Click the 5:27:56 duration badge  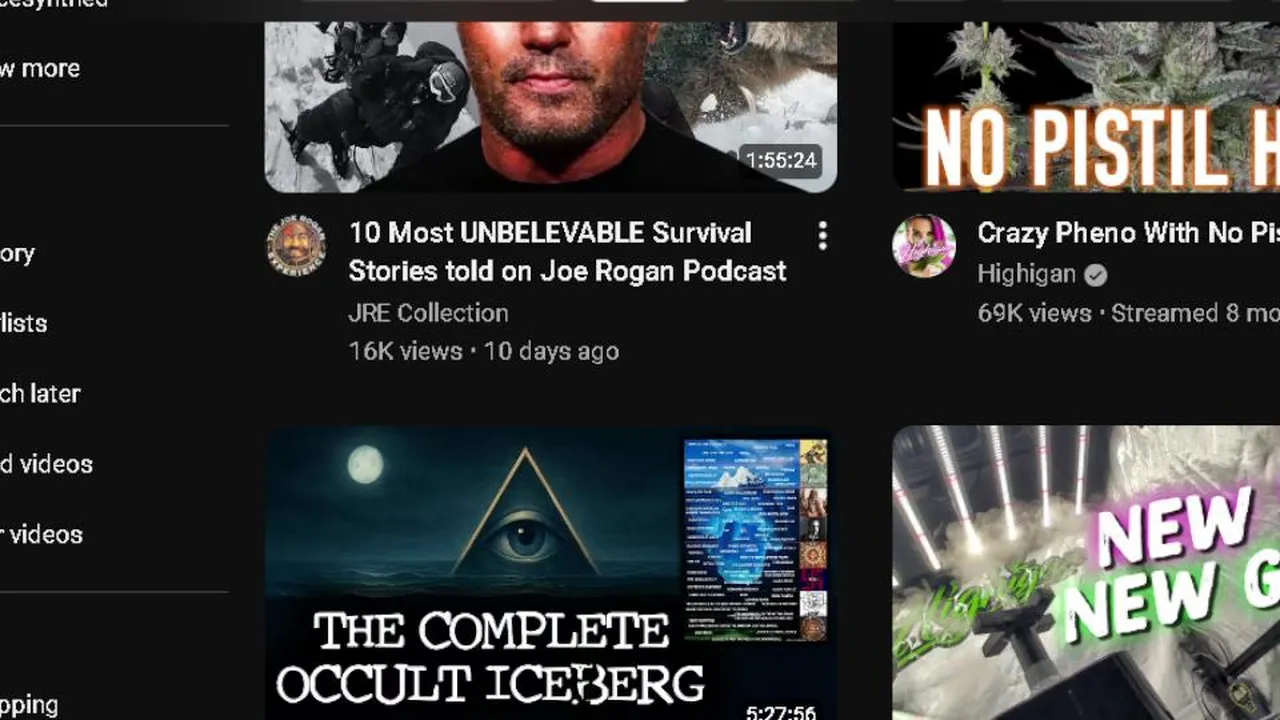coord(781,713)
